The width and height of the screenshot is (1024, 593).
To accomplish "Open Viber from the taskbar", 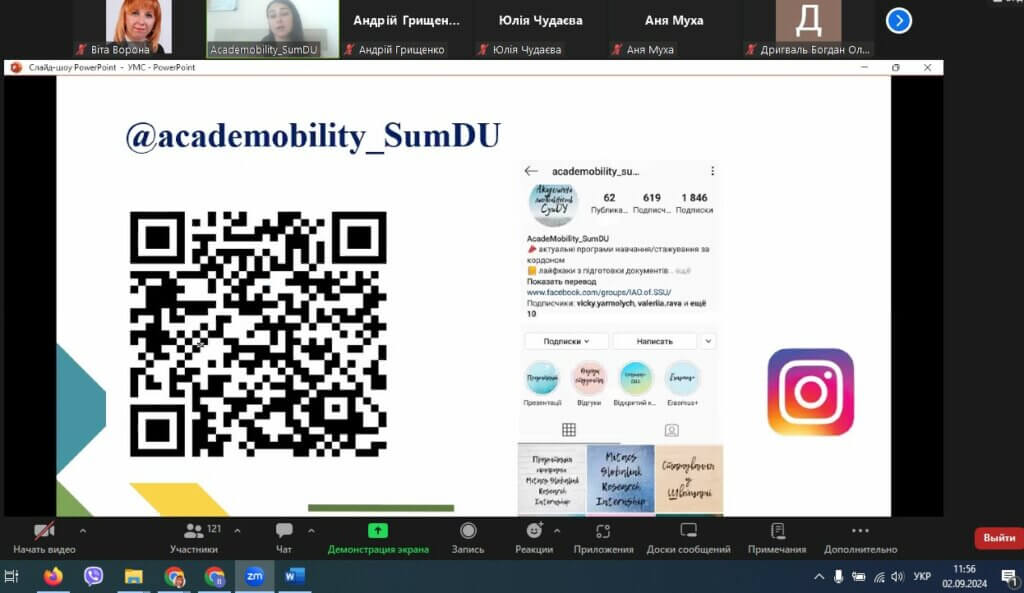I will pos(93,576).
